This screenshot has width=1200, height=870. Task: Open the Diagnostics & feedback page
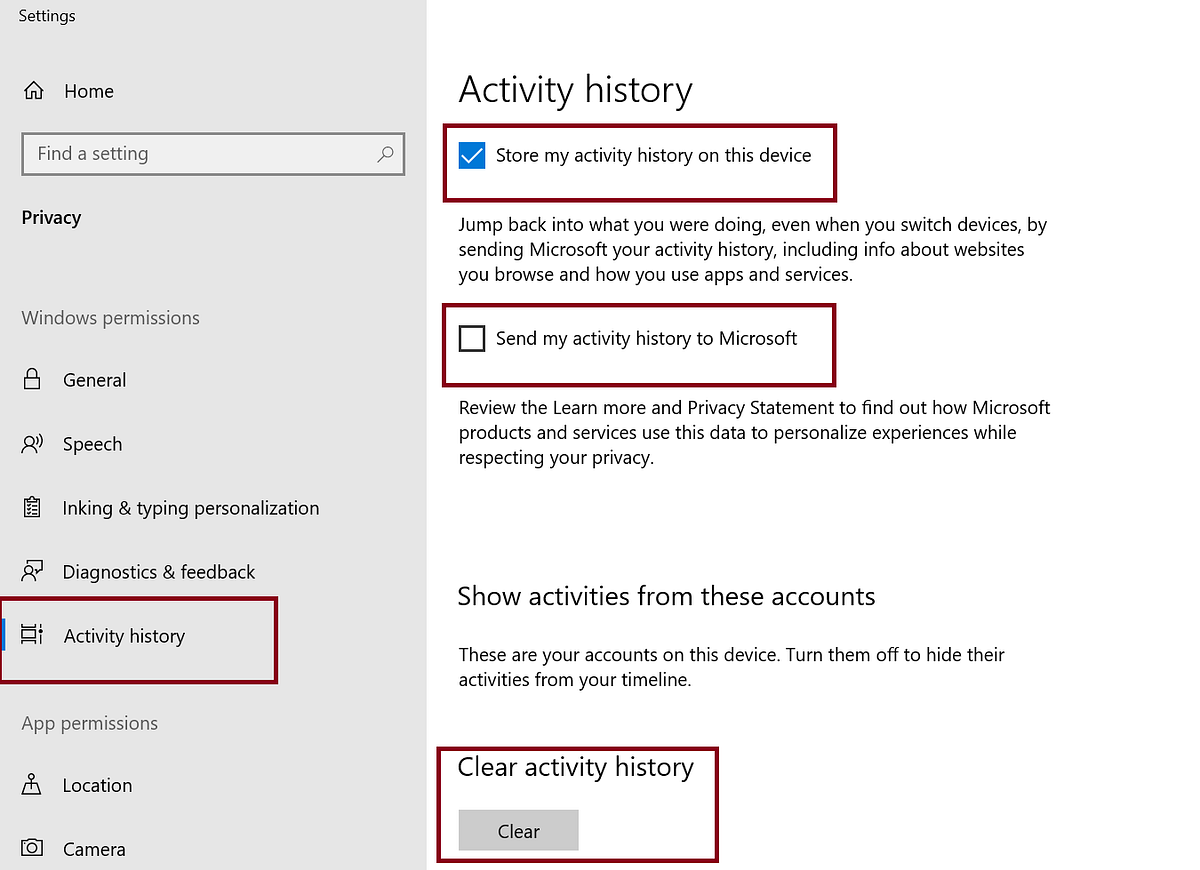[158, 571]
